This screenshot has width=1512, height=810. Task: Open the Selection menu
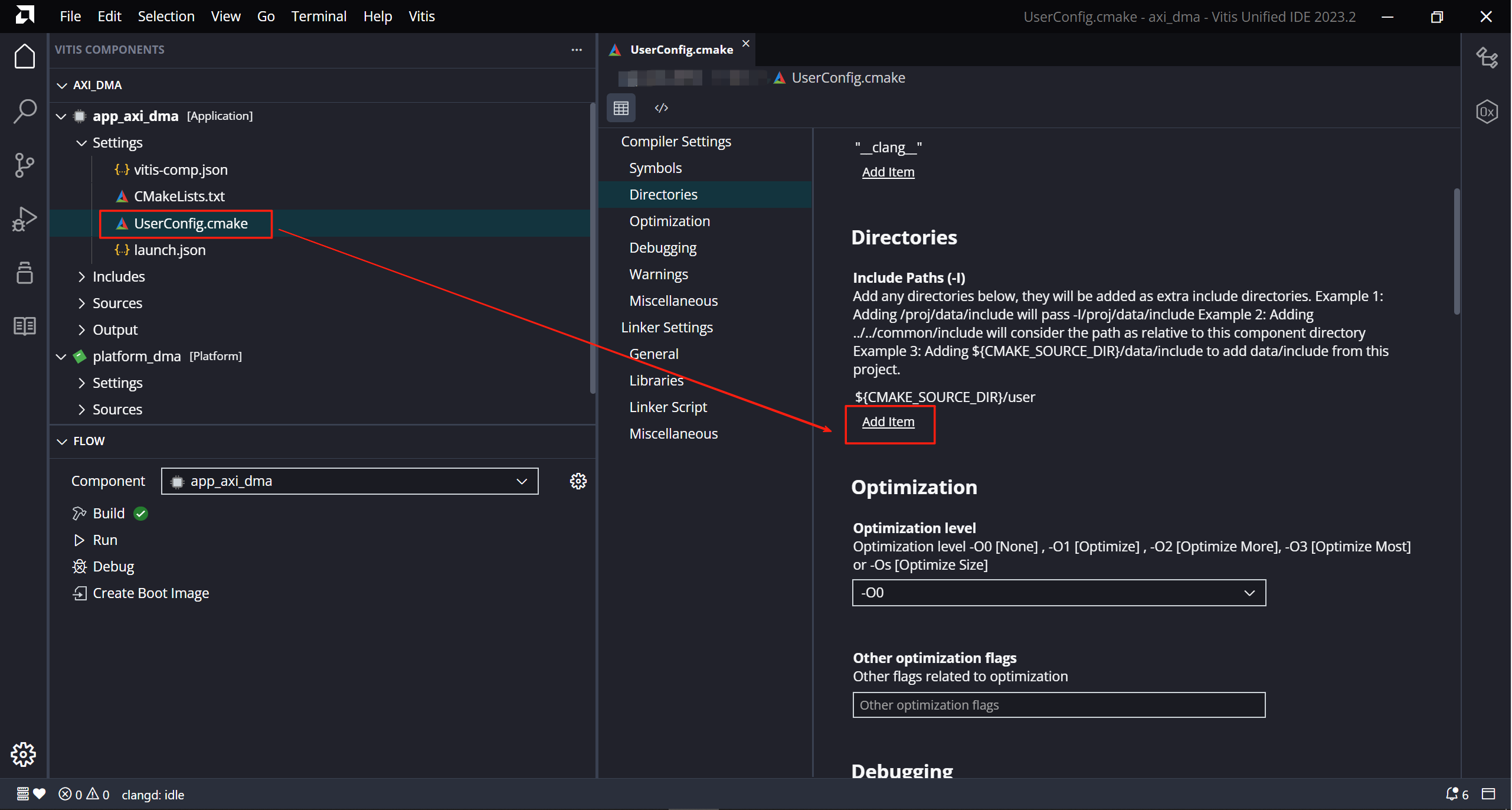166,16
